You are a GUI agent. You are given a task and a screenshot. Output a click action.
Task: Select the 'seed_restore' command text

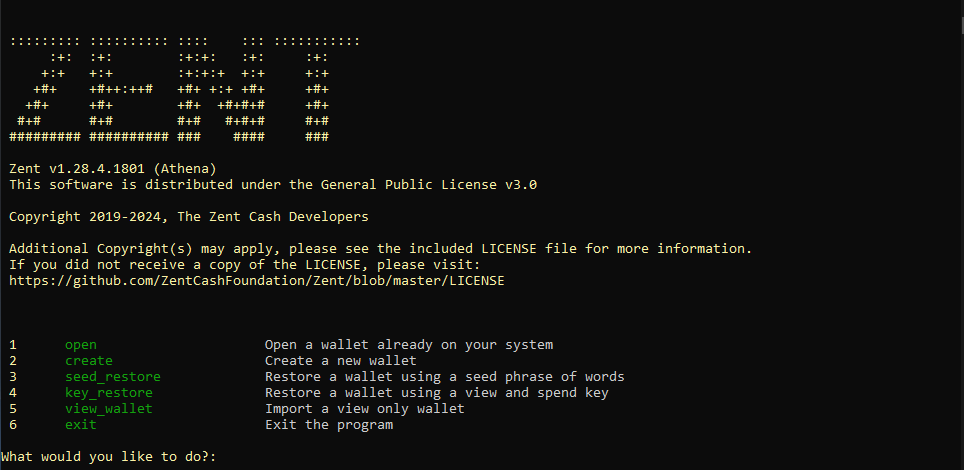click(113, 376)
